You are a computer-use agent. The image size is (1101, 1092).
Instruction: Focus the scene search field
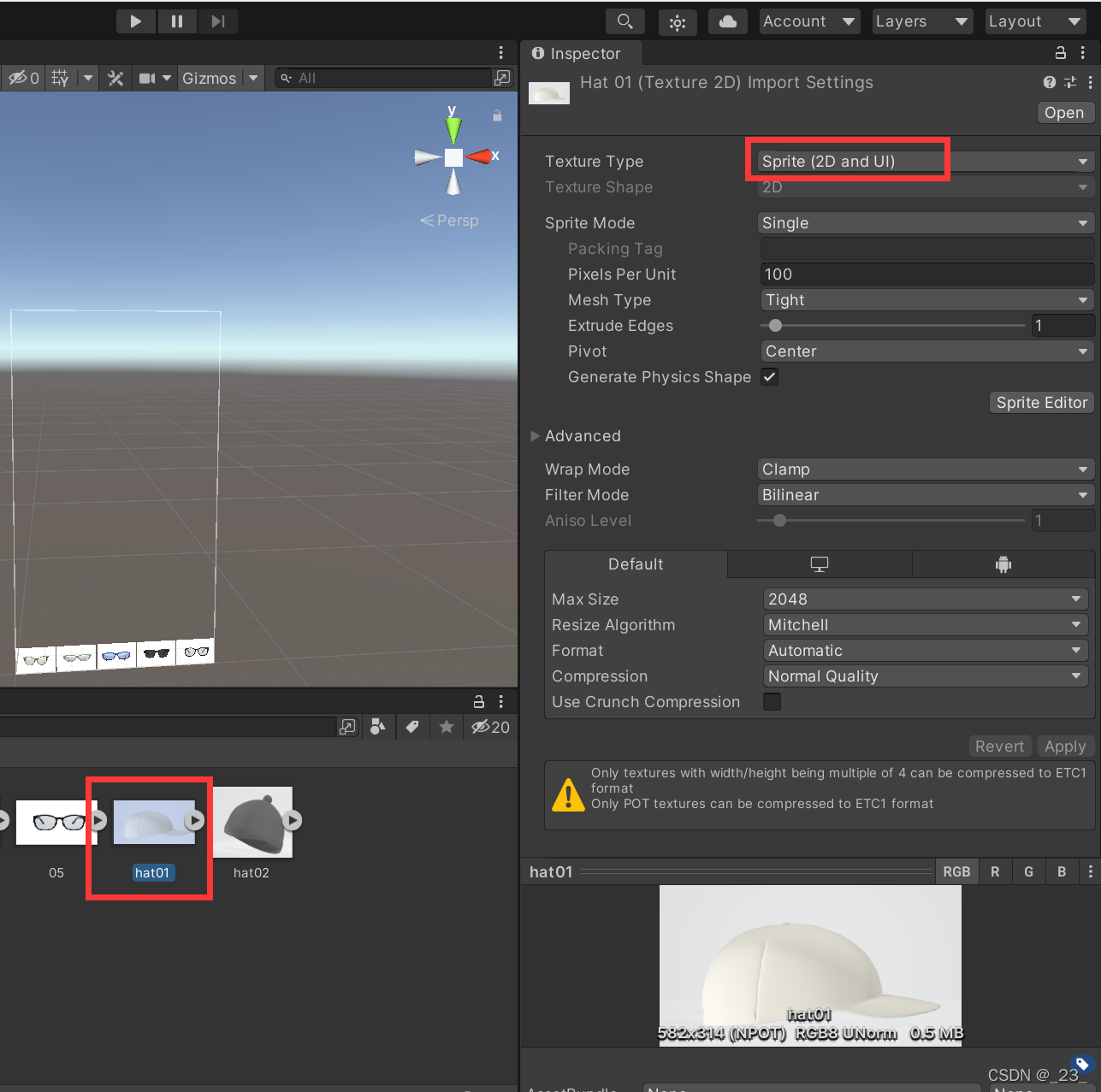point(383,78)
